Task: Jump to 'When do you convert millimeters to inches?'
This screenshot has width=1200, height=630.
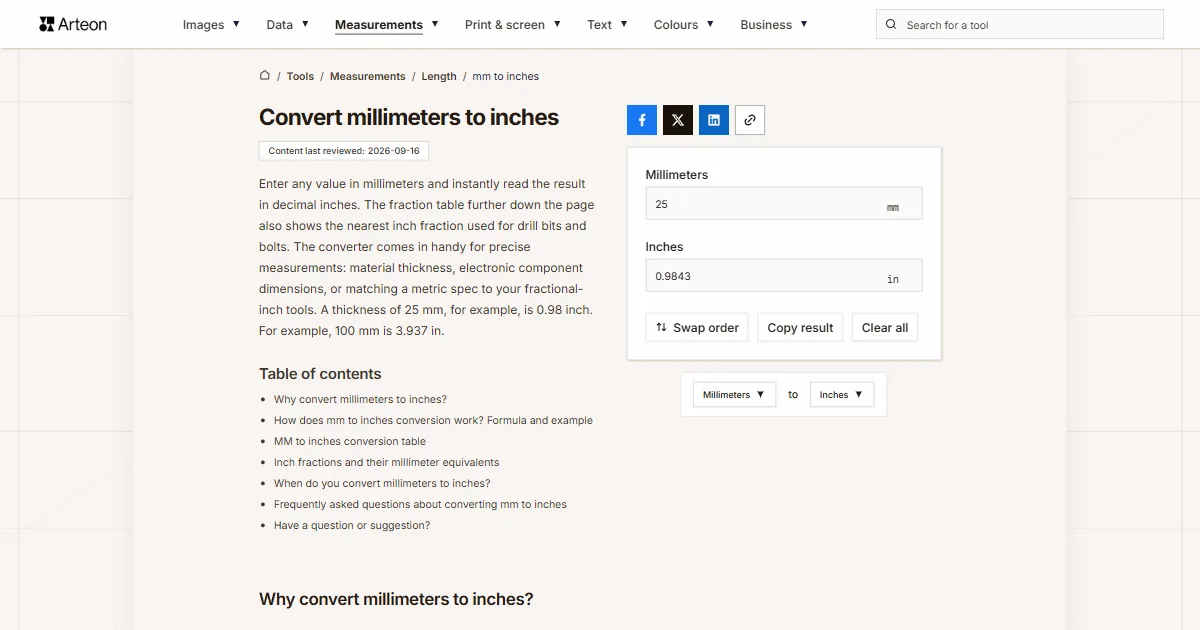Action: 382,483
